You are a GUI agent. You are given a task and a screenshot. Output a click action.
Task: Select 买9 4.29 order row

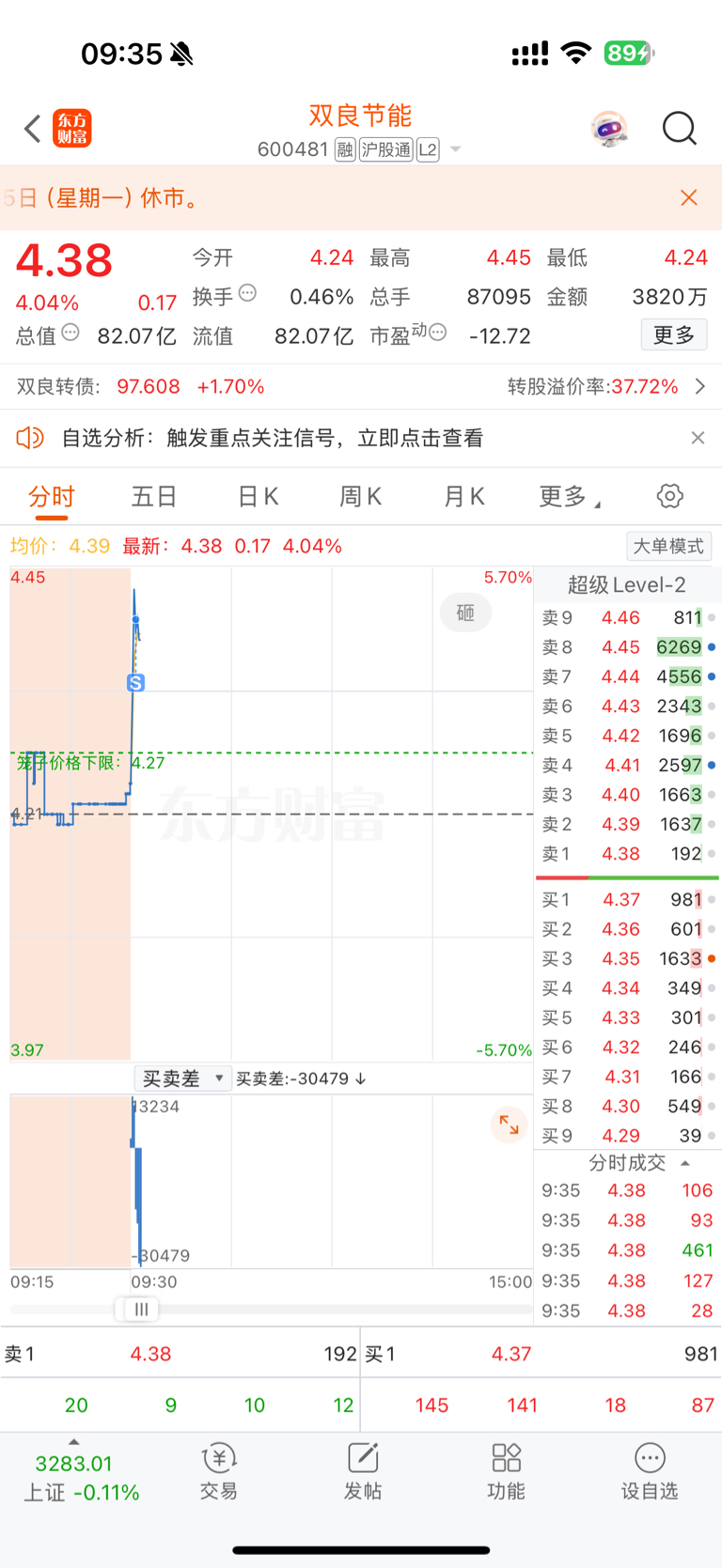pyautogui.click(x=628, y=1136)
